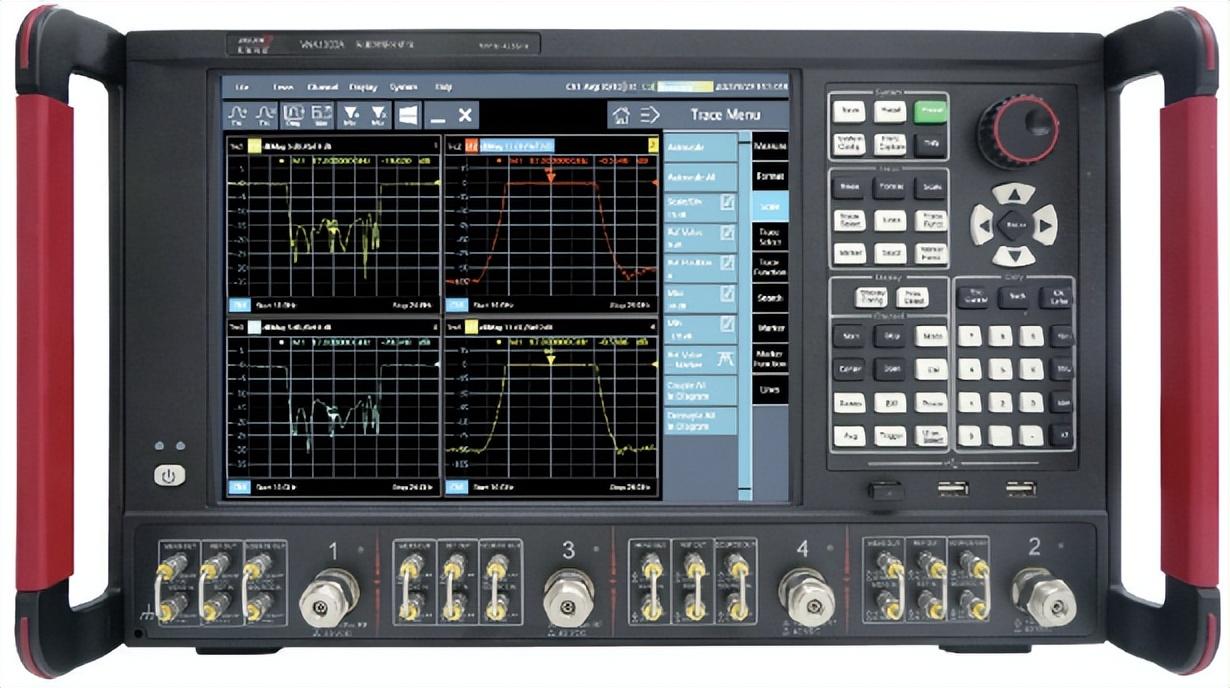Click the edit icon on the Ref Value softkey
Image resolution: width=1230 pixels, height=688 pixels.
click(x=727, y=234)
